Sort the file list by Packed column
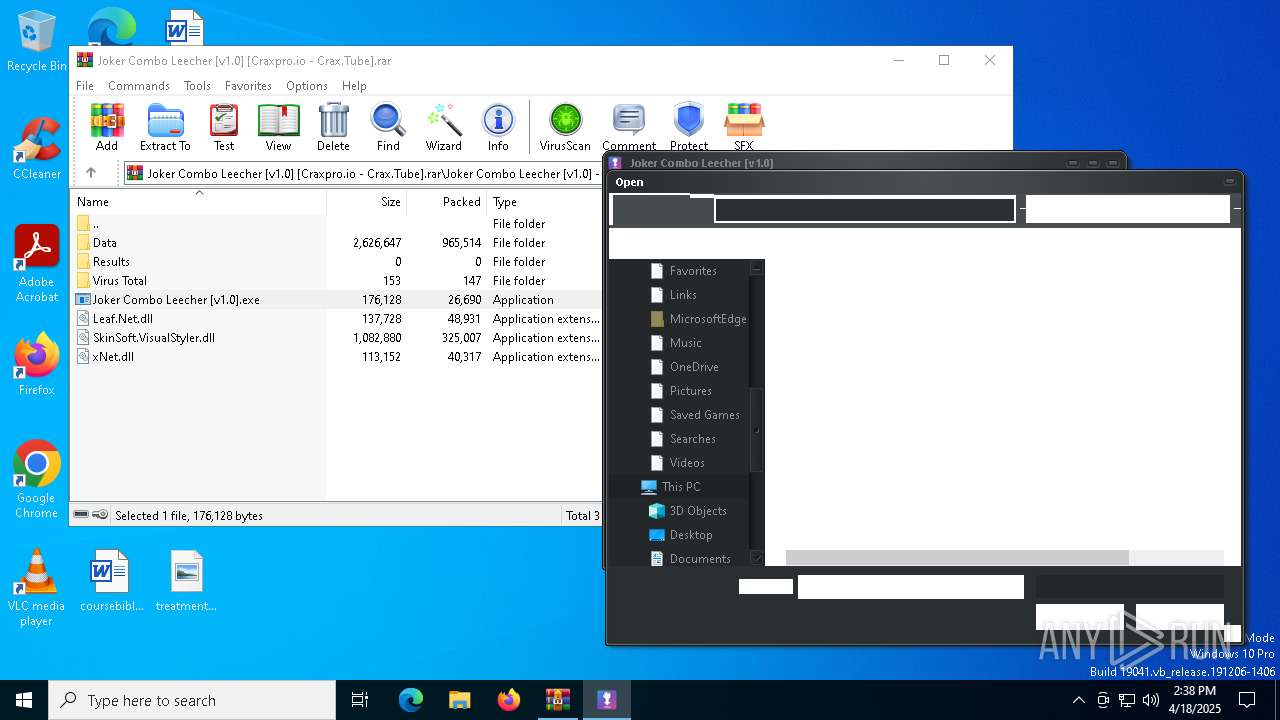This screenshot has width=1280, height=720. pyautogui.click(x=446, y=201)
